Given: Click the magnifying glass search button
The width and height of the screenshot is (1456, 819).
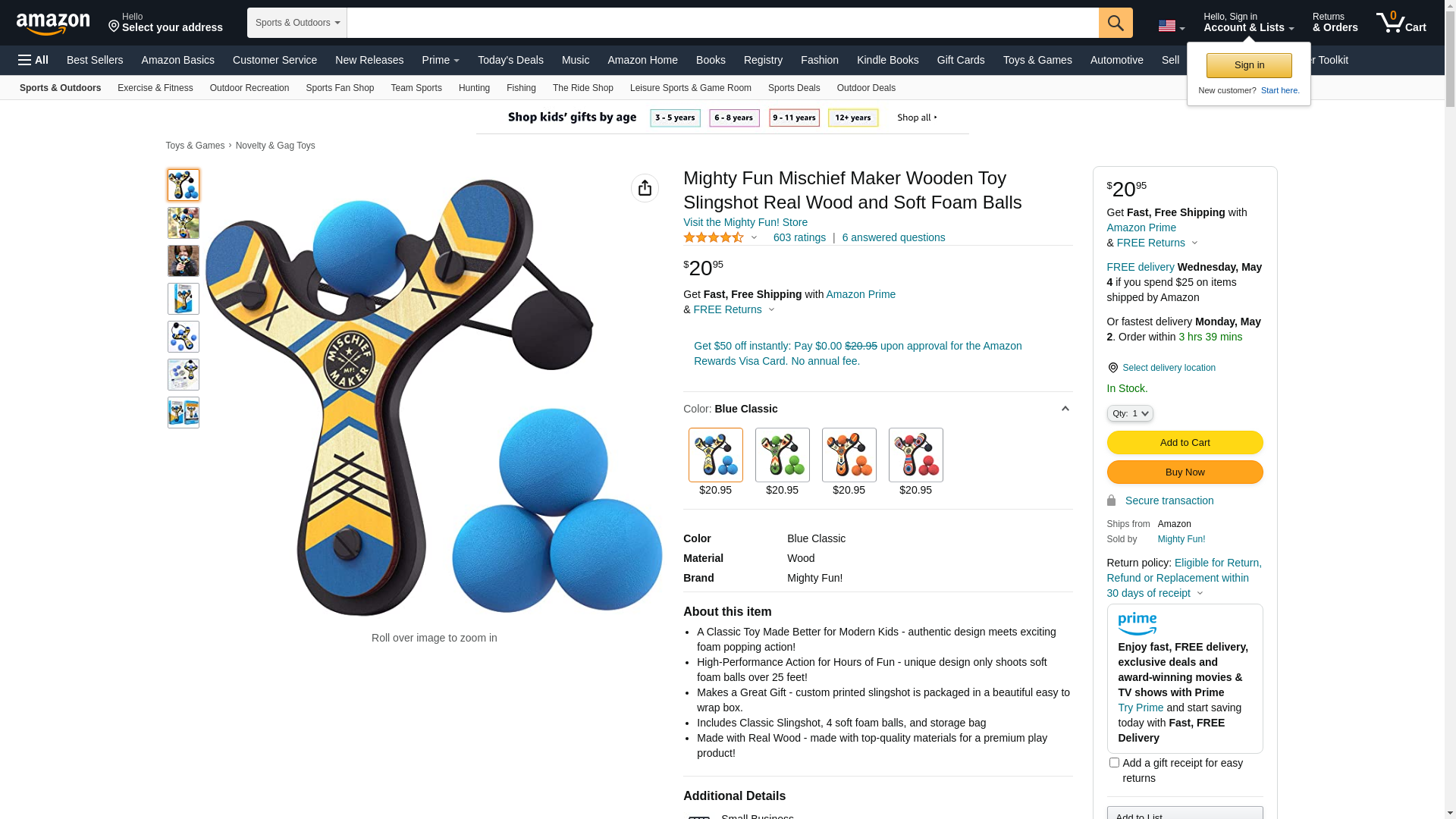Looking at the screenshot, I should (x=1116, y=23).
